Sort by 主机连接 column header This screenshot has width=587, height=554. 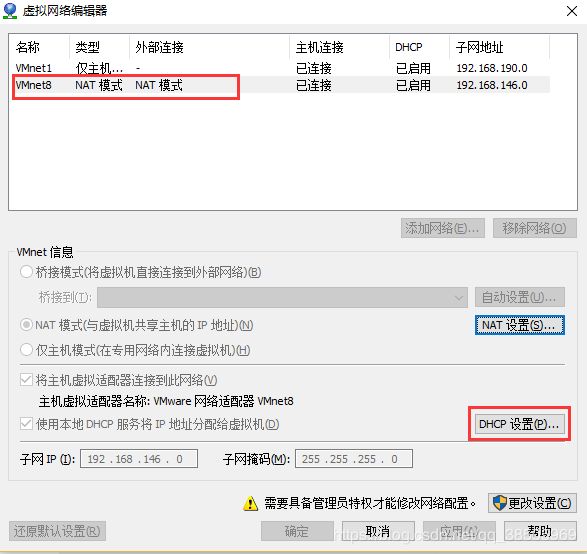click(340, 47)
